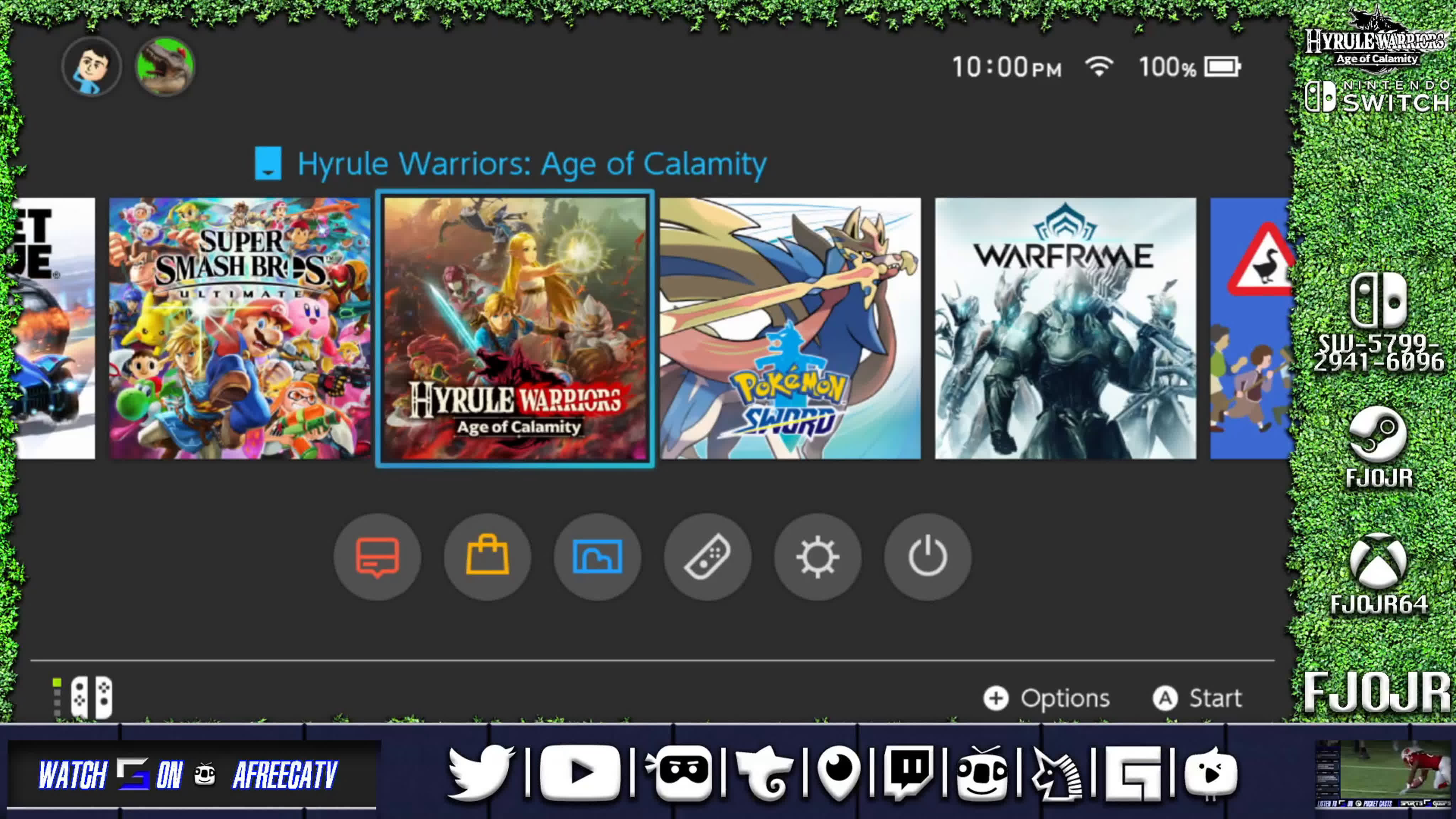1456x819 pixels.
Task: Open the Nintendo eShop shopping bag icon
Action: coord(487,557)
